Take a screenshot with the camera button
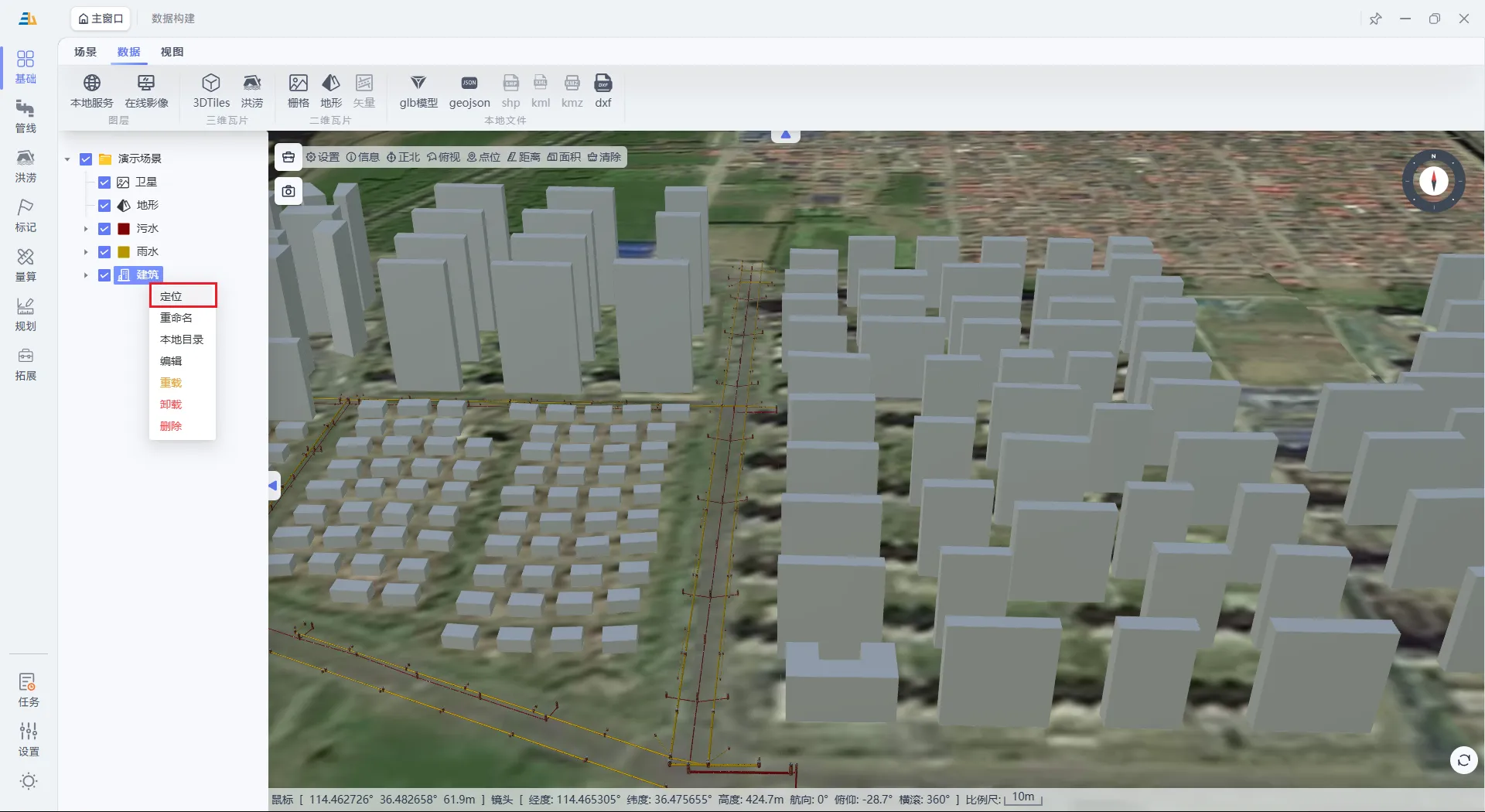Image resolution: width=1485 pixels, height=812 pixels. pos(288,191)
